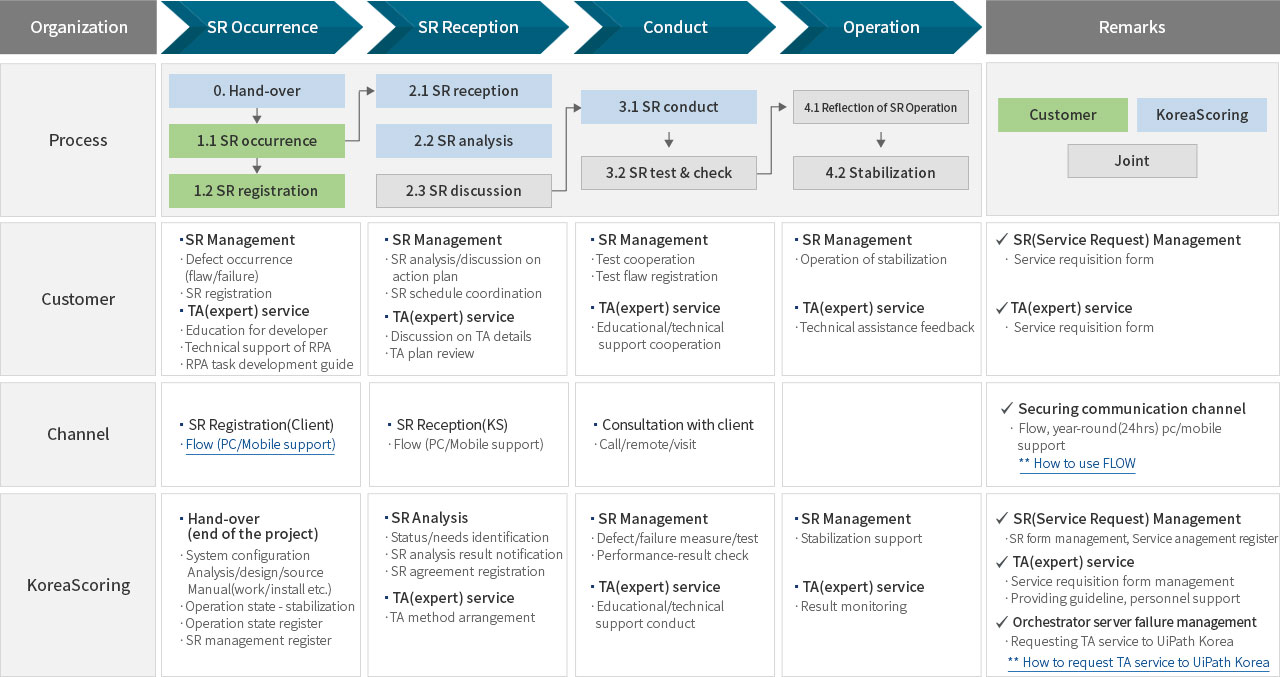
Task: Click checkmark next to Customer remarks TA(expert) service
Action: (1002, 308)
